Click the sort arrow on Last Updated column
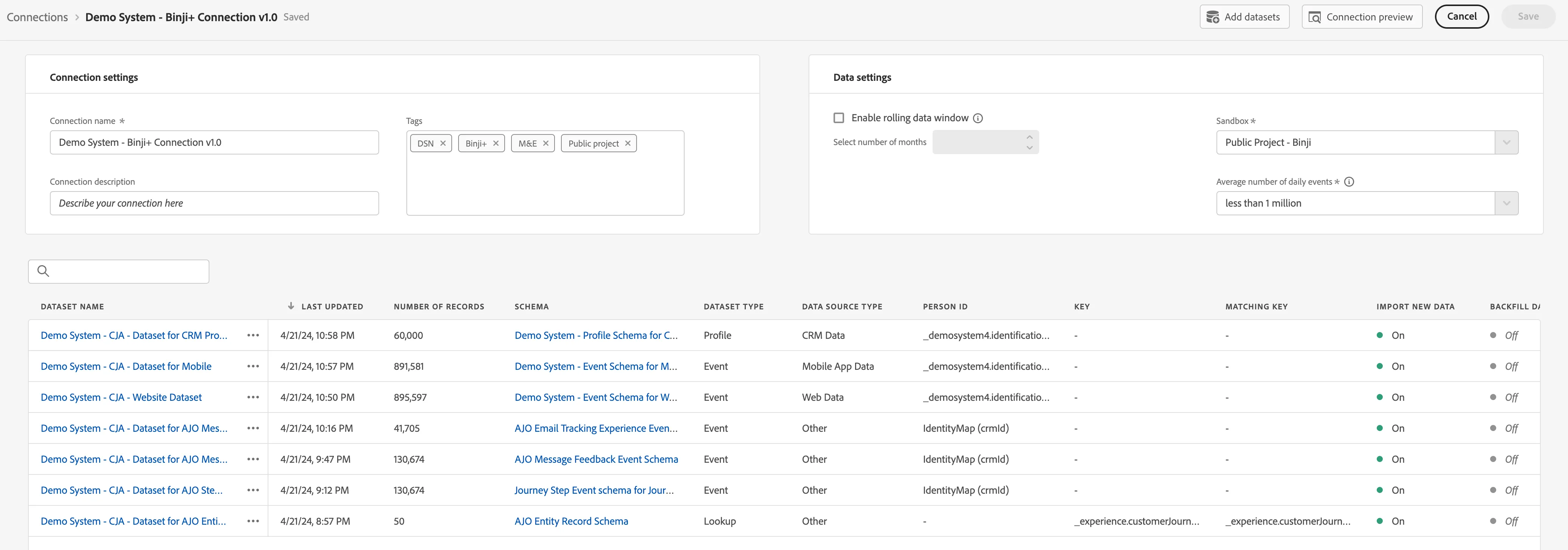This screenshot has height=550, width=1568. pos(291,306)
